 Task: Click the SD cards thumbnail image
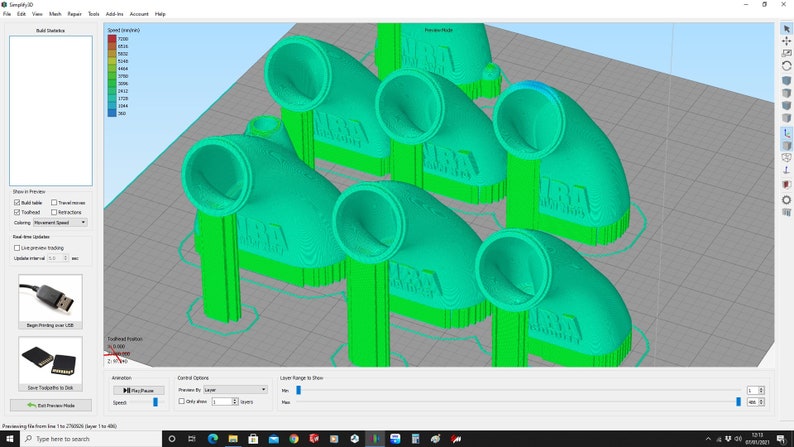(x=50, y=360)
